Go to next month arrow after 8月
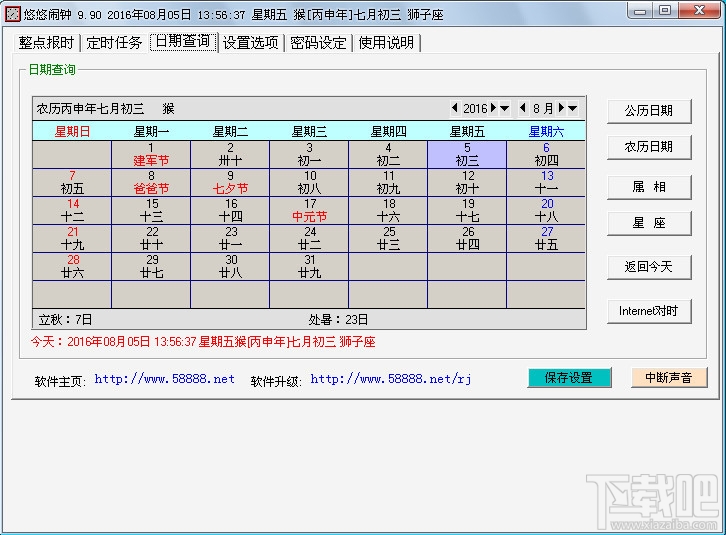Image resolution: width=726 pixels, height=535 pixels. click(x=561, y=108)
